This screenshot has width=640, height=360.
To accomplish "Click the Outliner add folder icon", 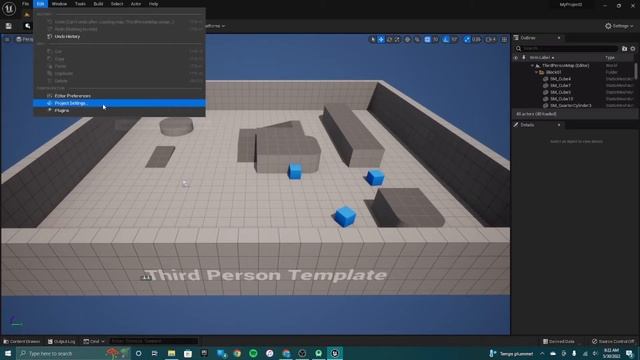I will (x=624, y=49).
